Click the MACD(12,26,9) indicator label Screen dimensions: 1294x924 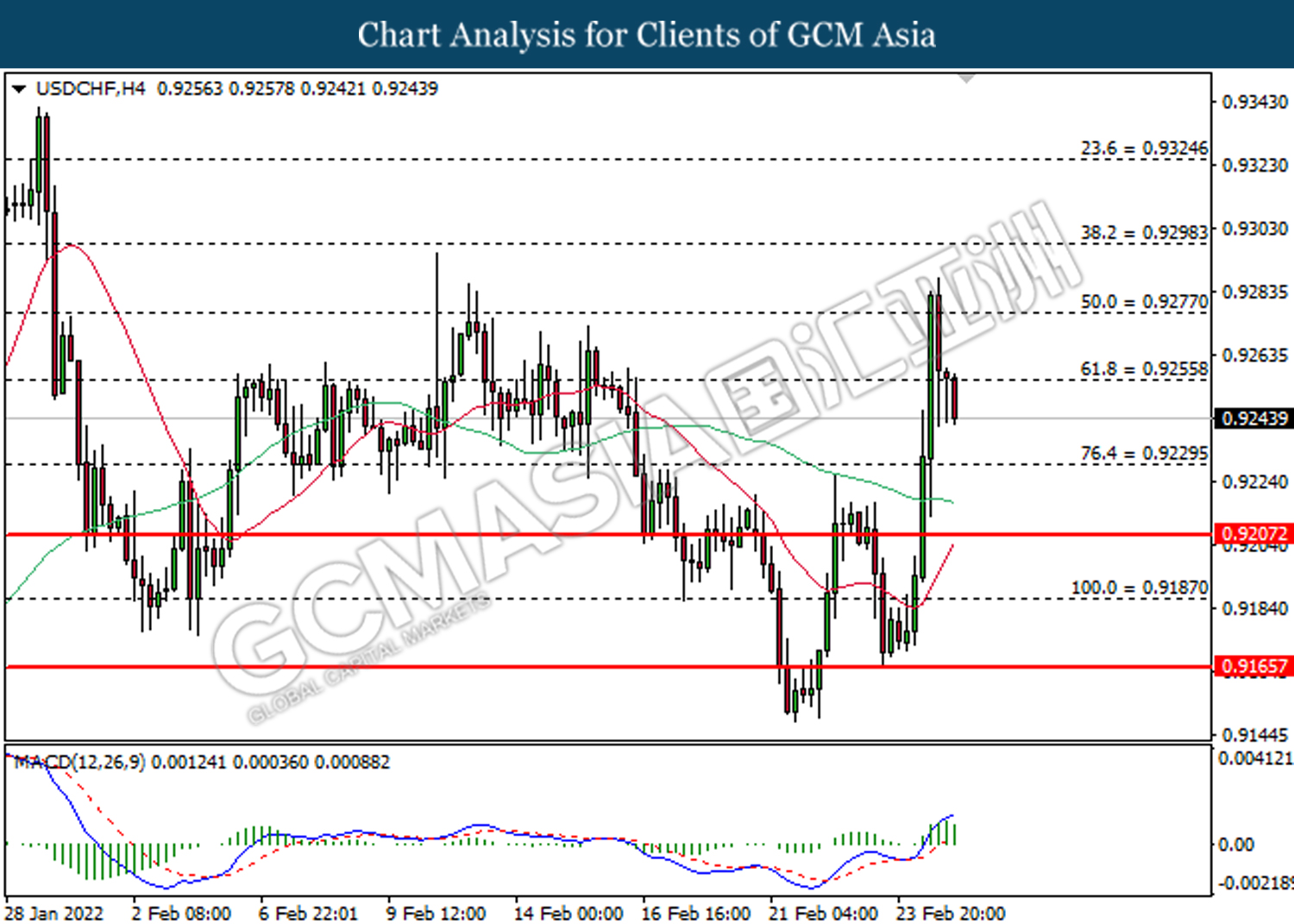(79, 763)
